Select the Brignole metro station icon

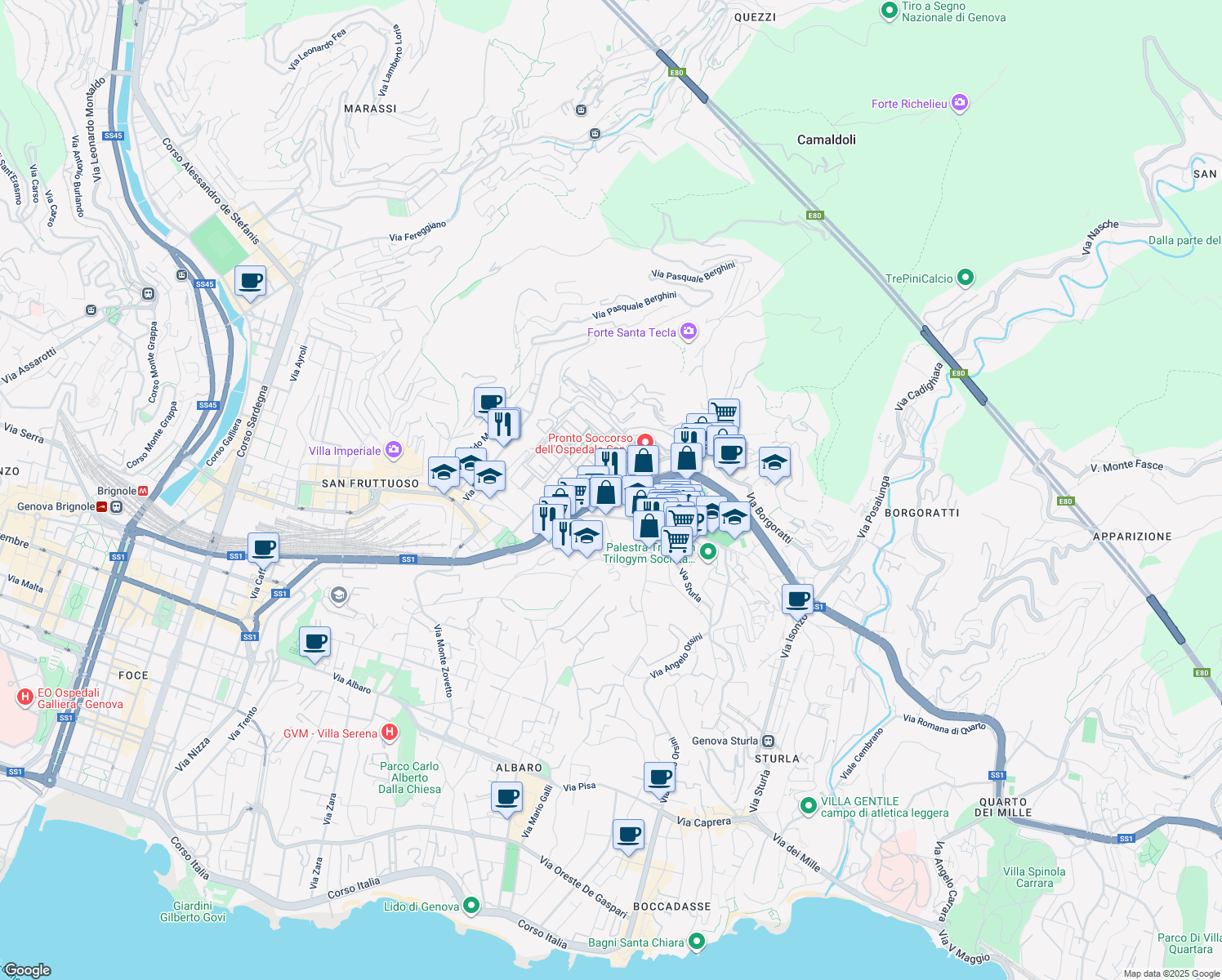click(x=144, y=491)
